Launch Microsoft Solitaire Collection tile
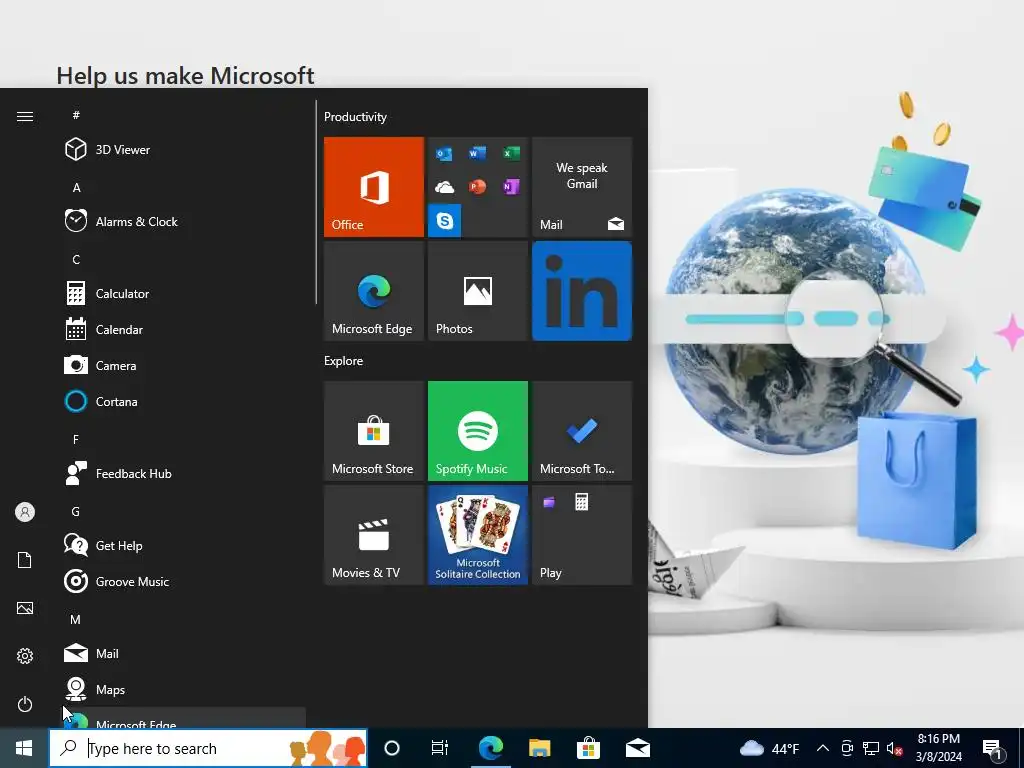This screenshot has width=1024, height=768. click(x=477, y=535)
